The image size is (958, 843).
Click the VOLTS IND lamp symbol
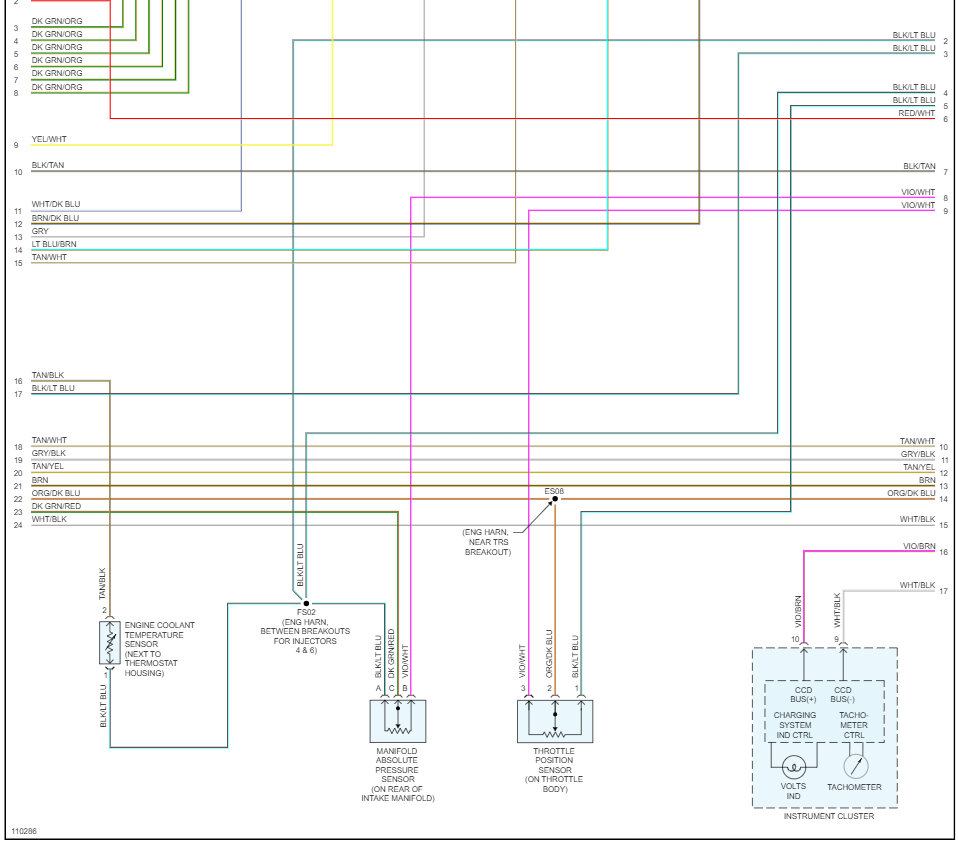tap(794, 767)
